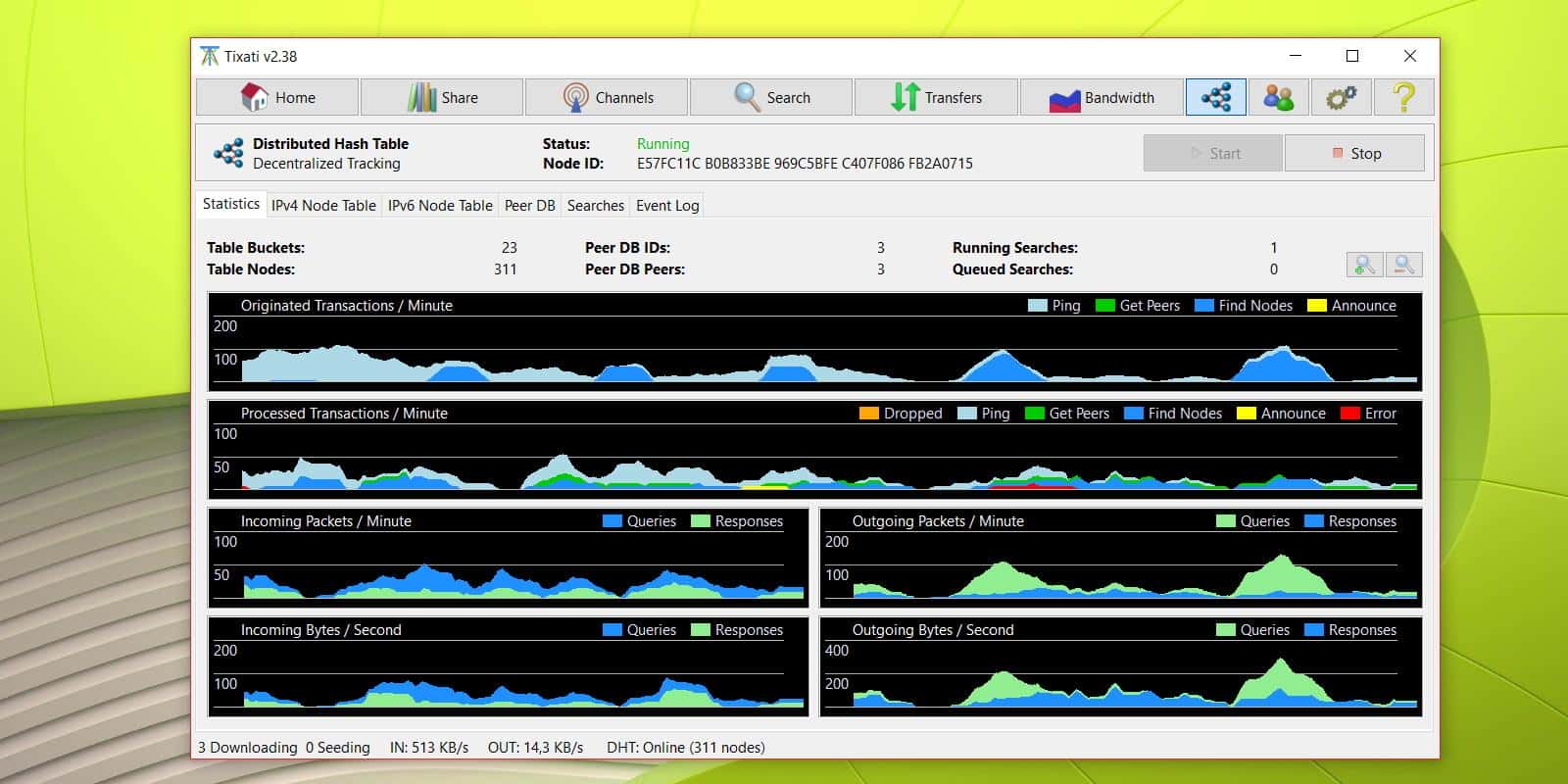Click the Incoming Bytes / Second graph title
Screen dimensions: 1568x784
[x=321, y=630]
